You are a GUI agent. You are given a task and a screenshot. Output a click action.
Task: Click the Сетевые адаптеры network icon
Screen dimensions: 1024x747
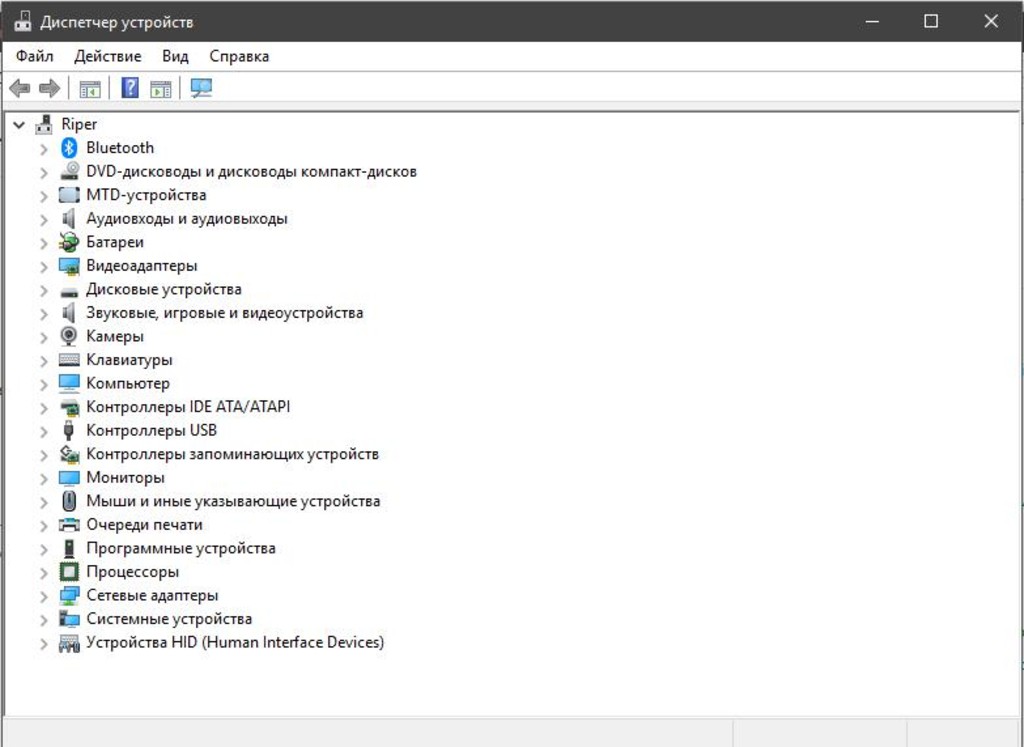(69, 595)
